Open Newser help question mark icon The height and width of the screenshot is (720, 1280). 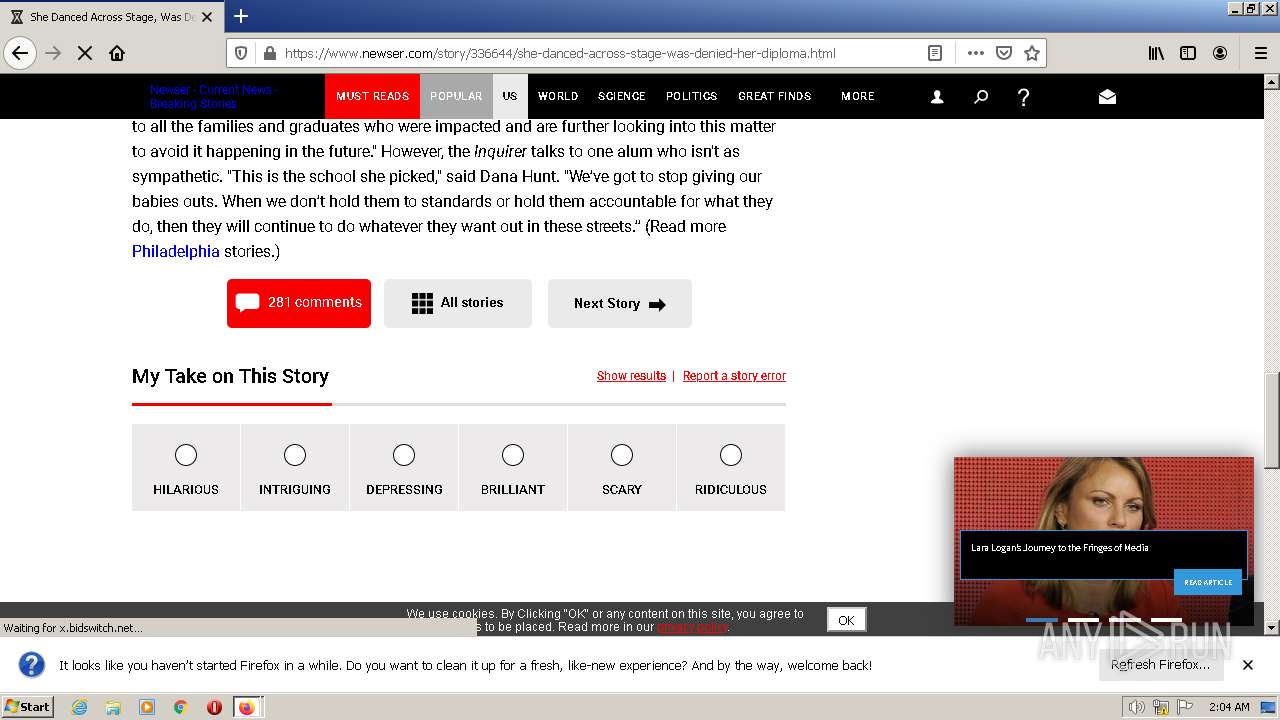pyautogui.click(x=1023, y=97)
